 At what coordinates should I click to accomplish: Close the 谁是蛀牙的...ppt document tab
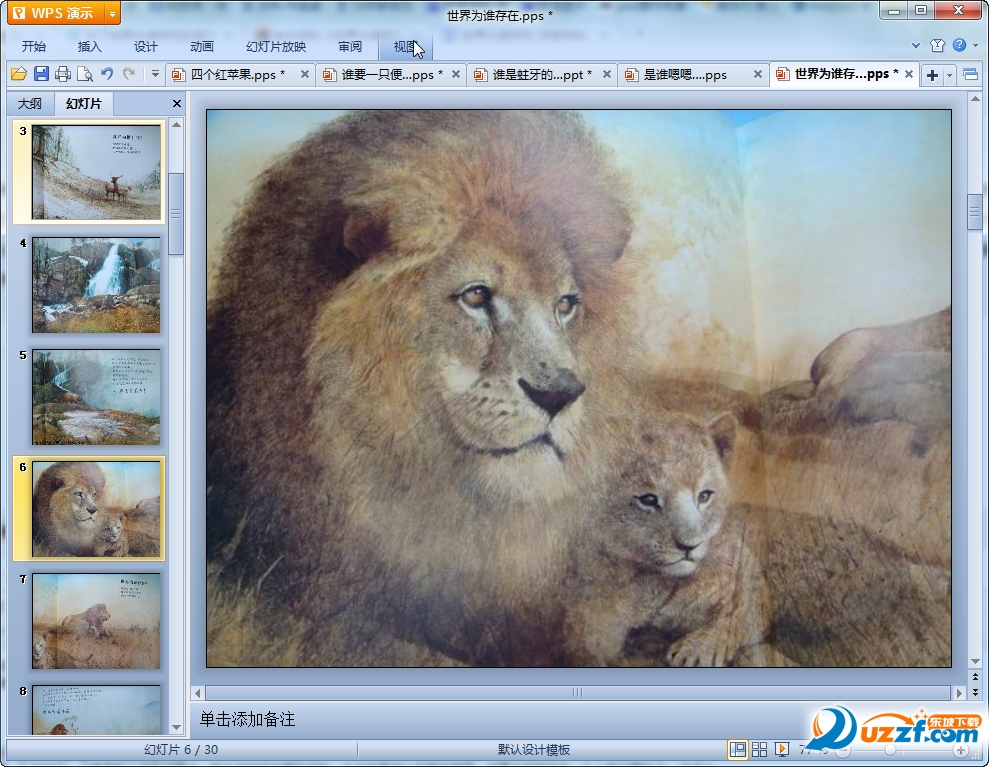coord(607,74)
